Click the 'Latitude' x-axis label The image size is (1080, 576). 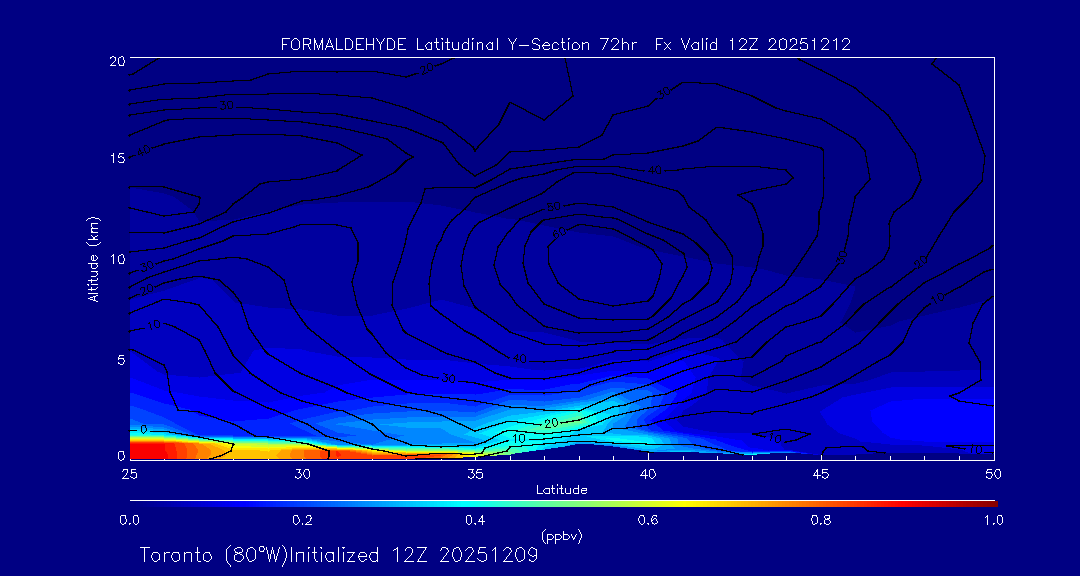click(561, 489)
